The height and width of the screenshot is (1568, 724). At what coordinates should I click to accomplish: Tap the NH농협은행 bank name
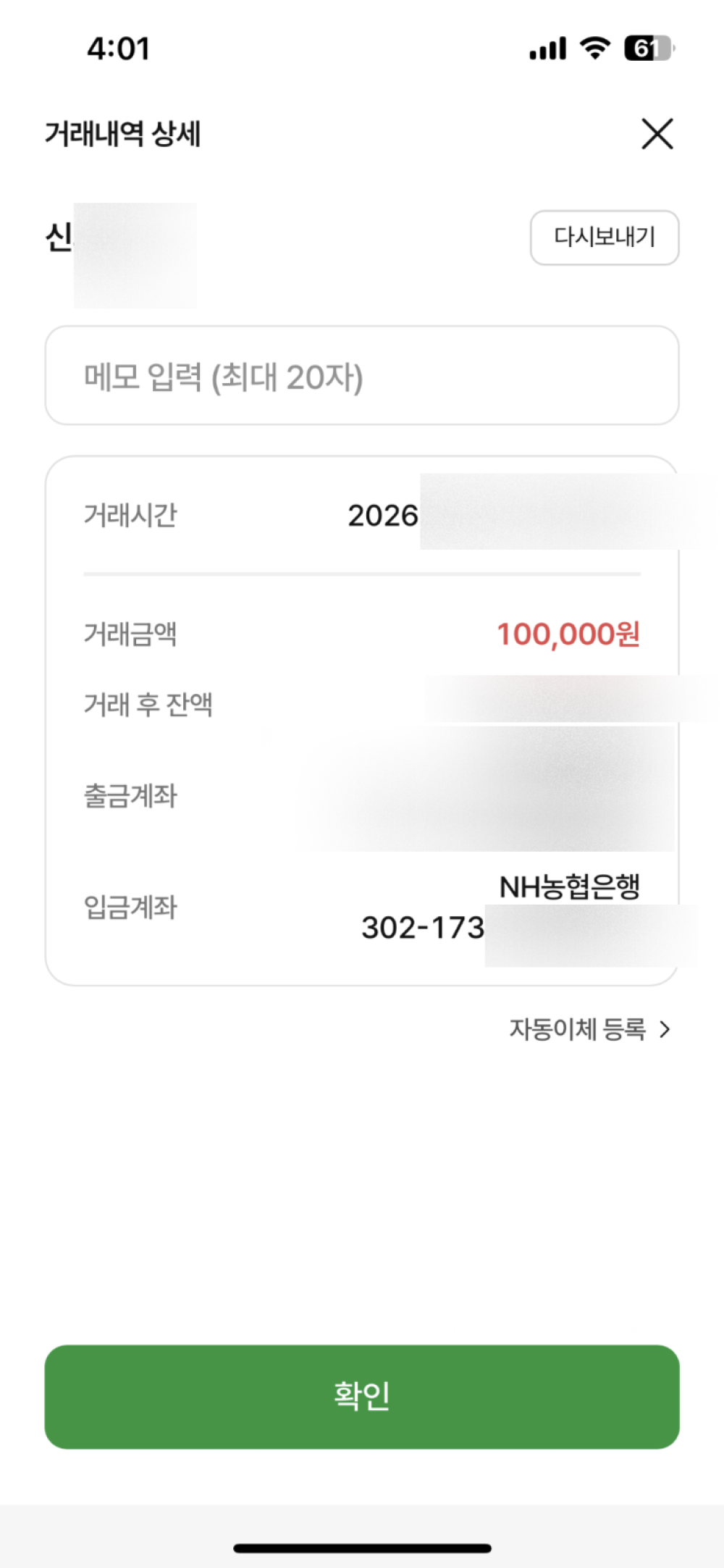[570, 886]
